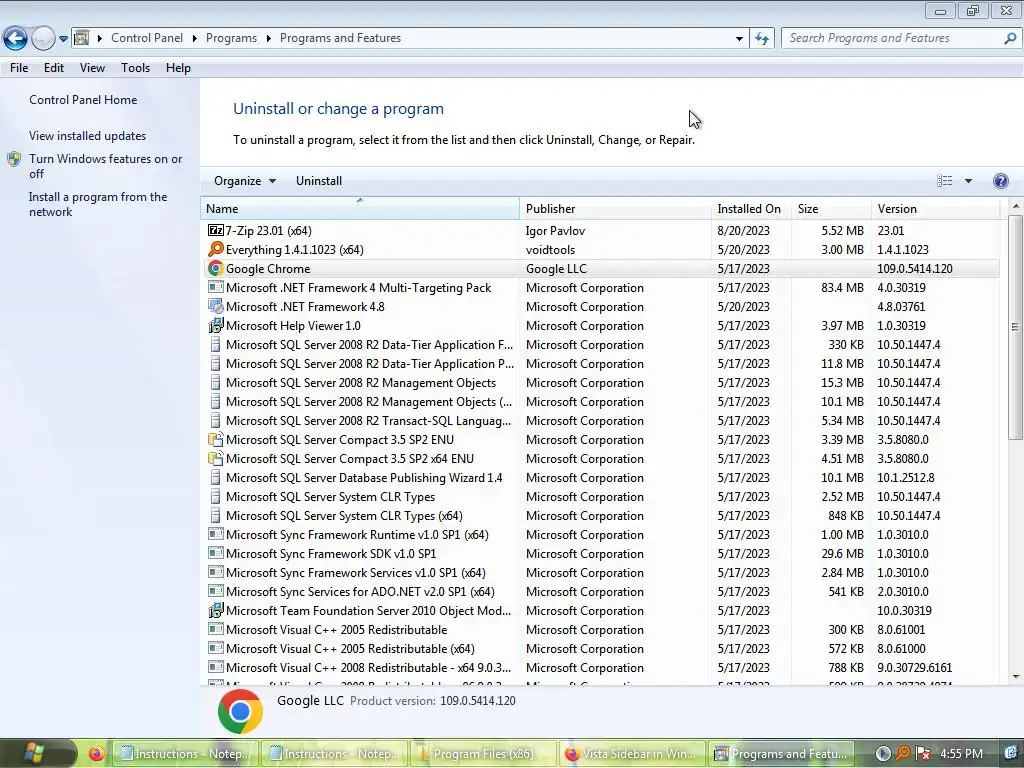Click the vertical scrollbar thumb
The image size is (1024, 768).
(1016, 327)
